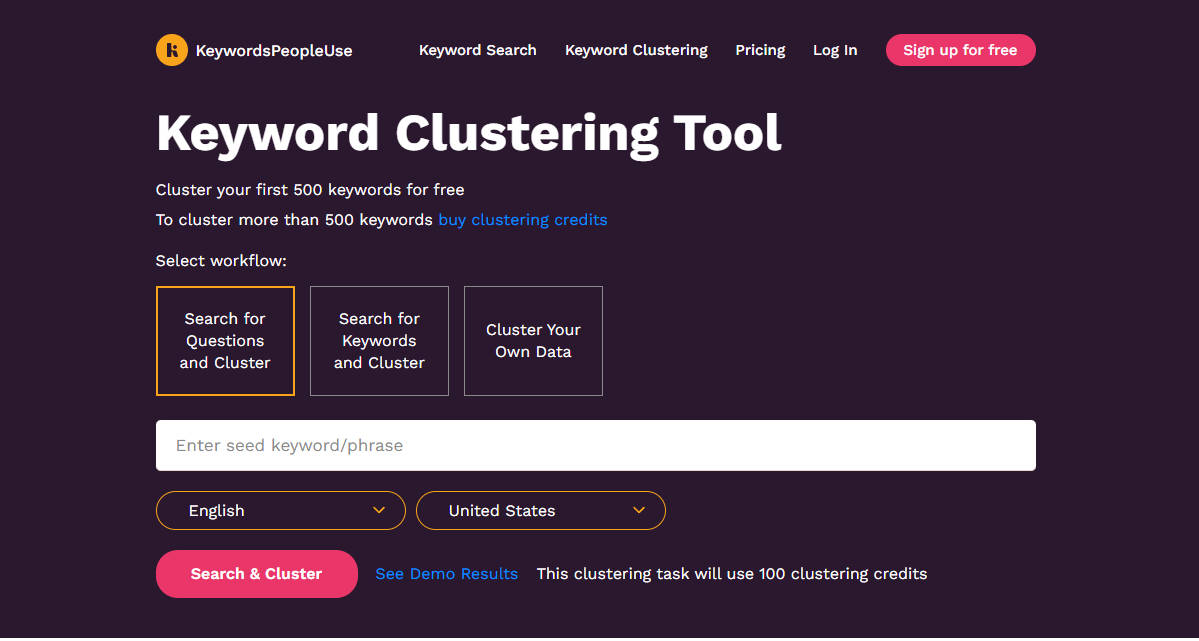Viewport: 1199px width, 641px height.
Task: Click the Log In menu item
Action: click(x=835, y=50)
